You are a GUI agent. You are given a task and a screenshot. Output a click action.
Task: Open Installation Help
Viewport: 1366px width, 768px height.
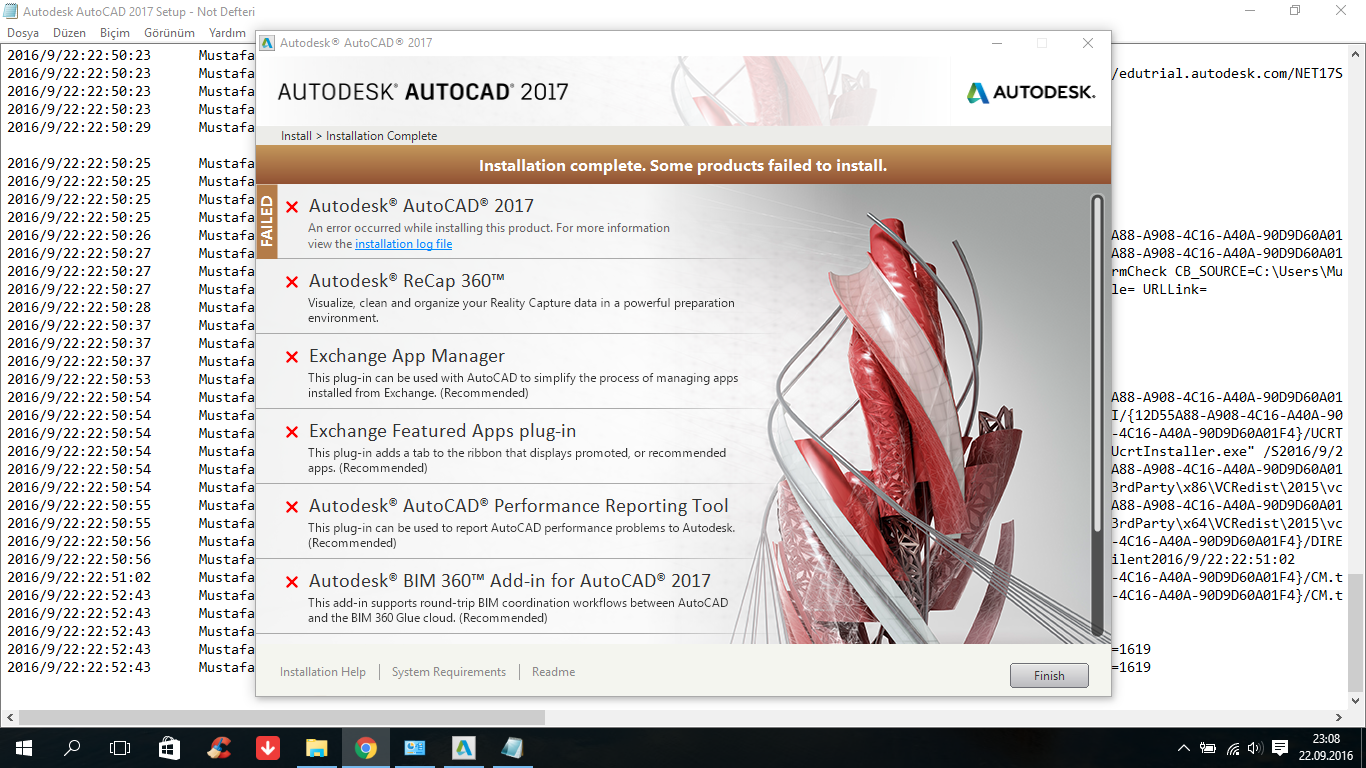coord(323,672)
